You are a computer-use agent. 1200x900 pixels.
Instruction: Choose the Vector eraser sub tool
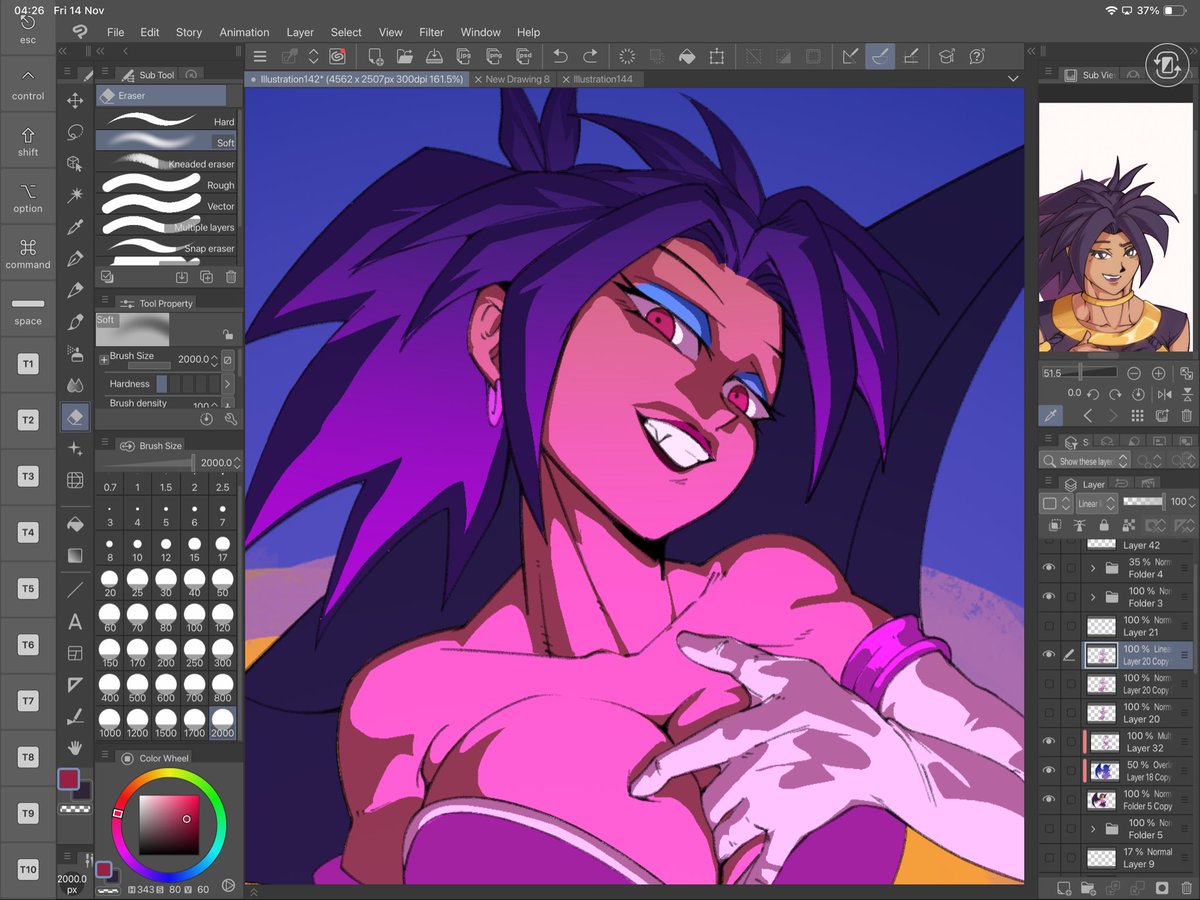pos(167,203)
